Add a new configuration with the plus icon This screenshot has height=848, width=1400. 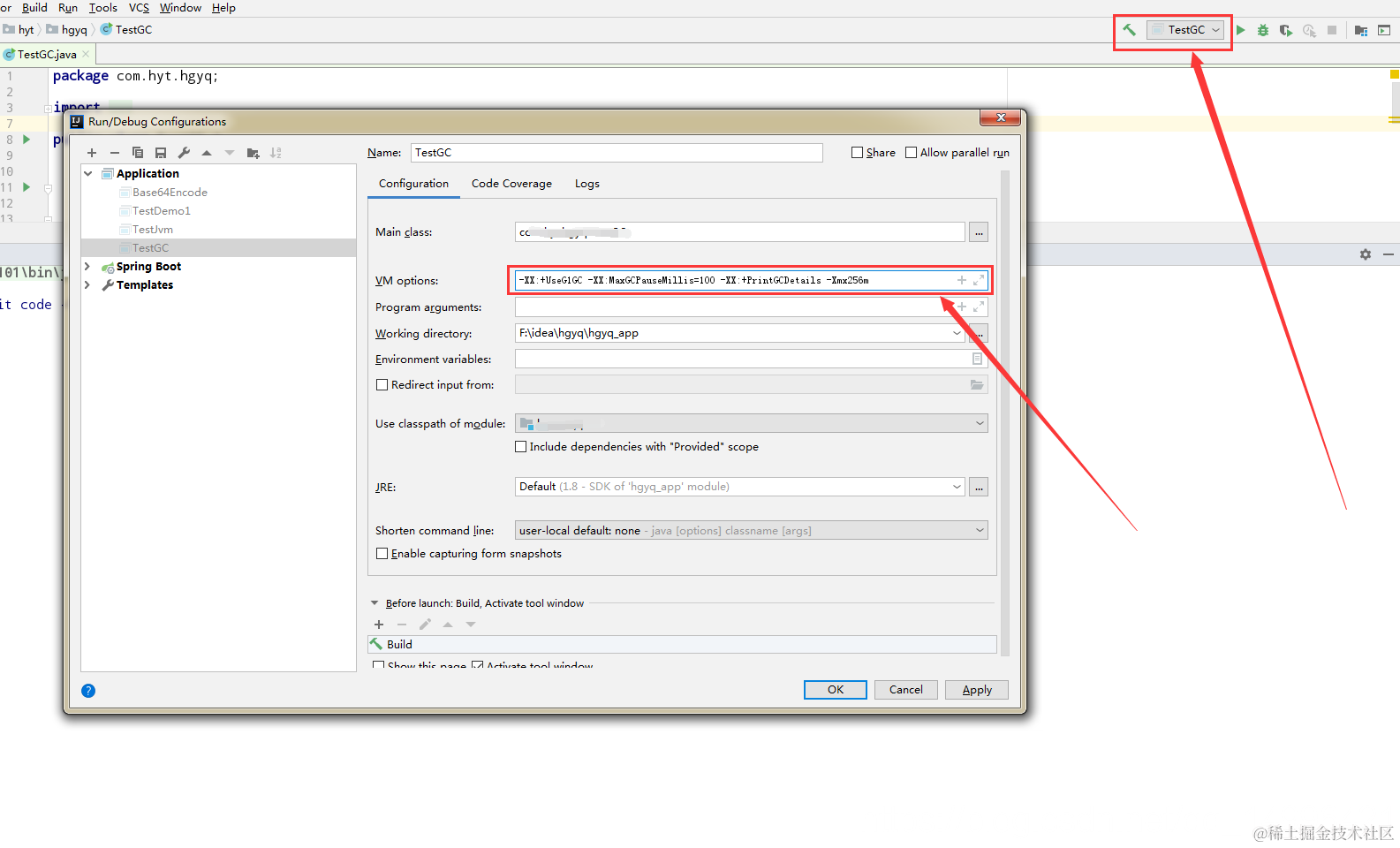click(92, 153)
